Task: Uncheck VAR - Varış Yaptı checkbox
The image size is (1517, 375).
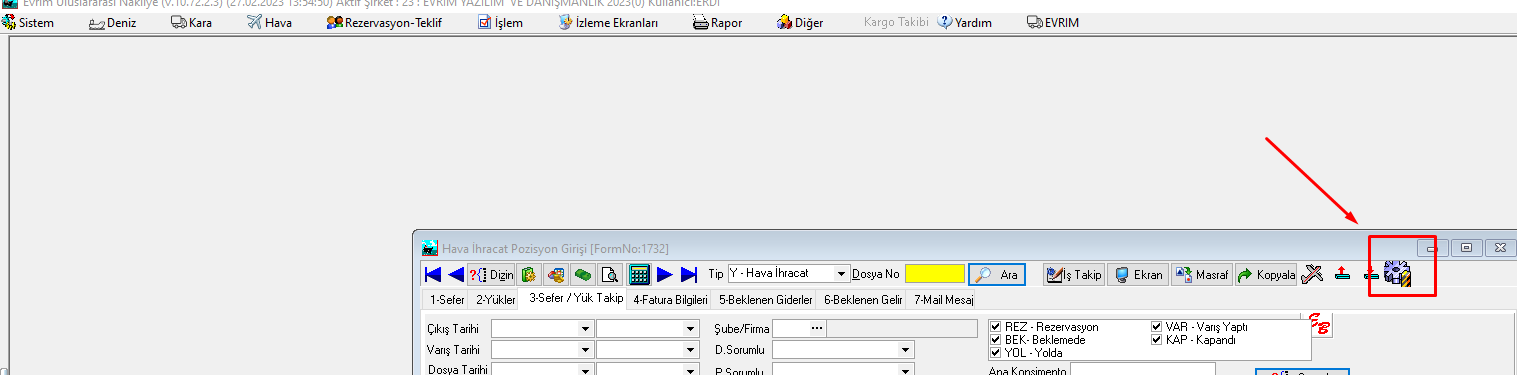Action: pos(1157,327)
